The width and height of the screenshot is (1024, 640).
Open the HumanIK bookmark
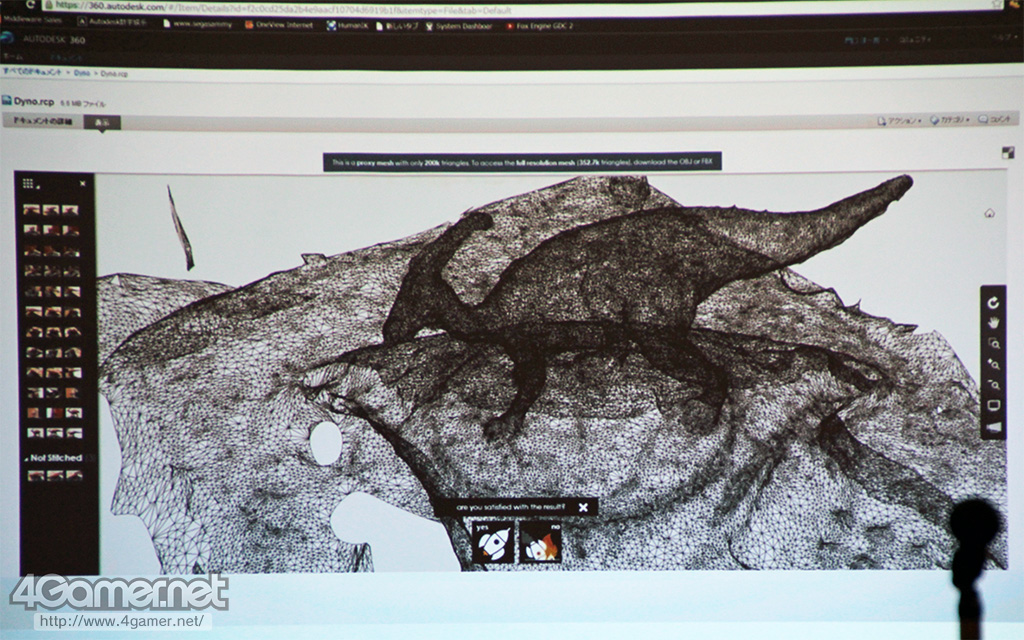pos(347,25)
